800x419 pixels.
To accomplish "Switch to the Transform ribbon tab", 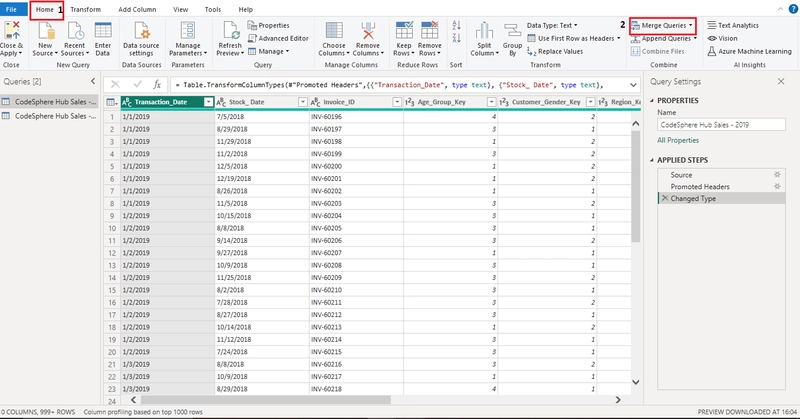I will point(86,9).
